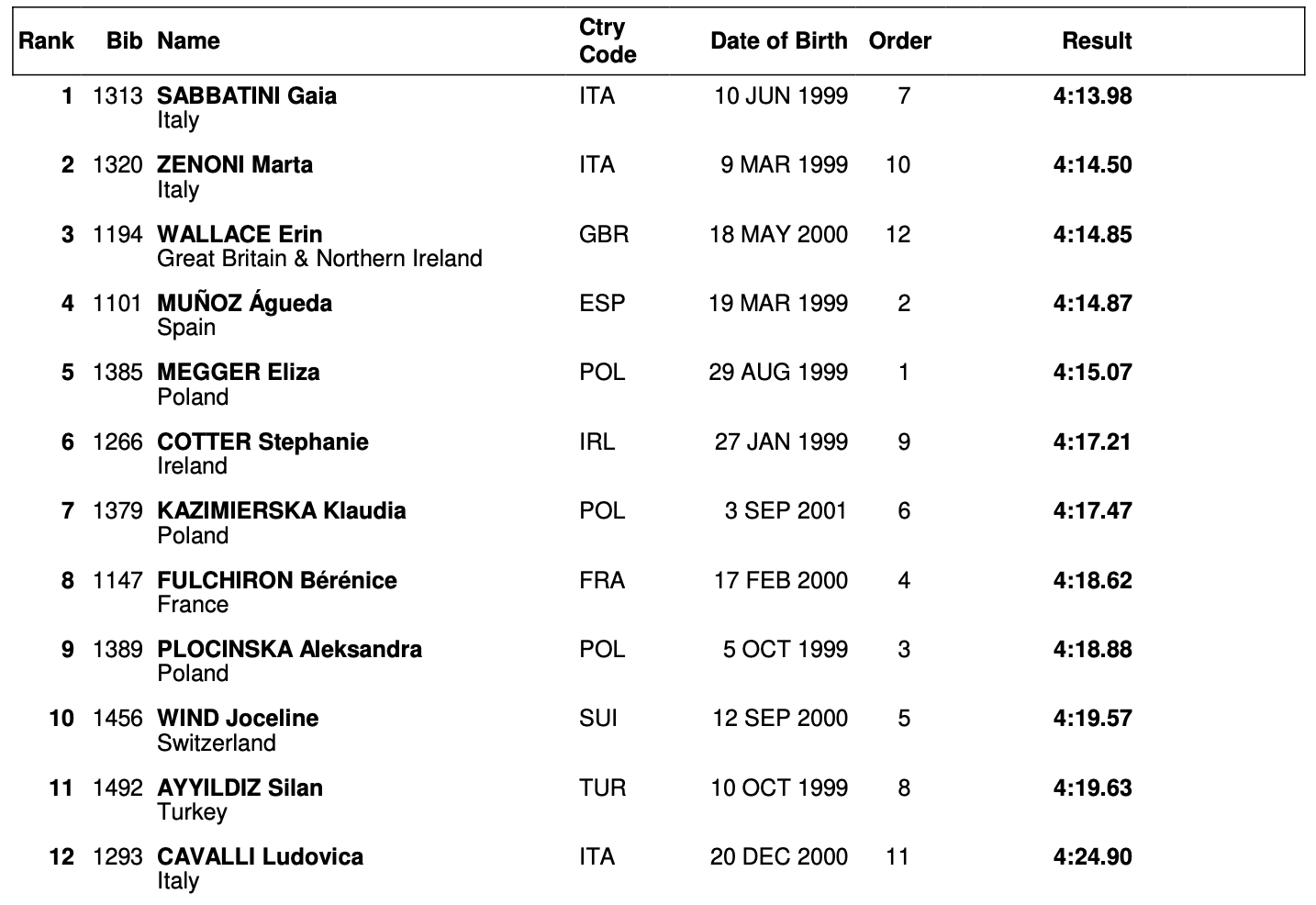Viewport: 1316px width, 905px height.
Task: Click the Ctry Code column header
Action: [608, 41]
